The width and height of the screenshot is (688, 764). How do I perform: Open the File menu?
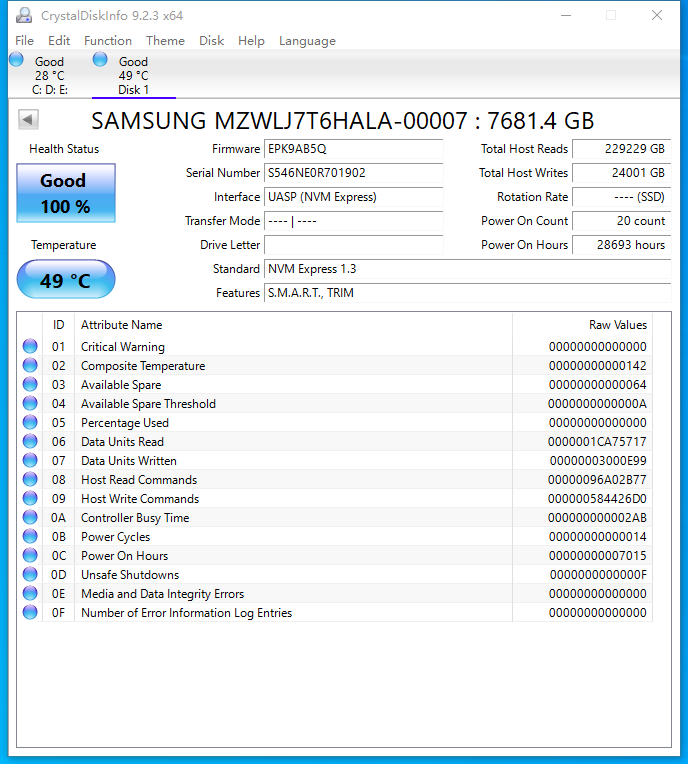pos(24,40)
